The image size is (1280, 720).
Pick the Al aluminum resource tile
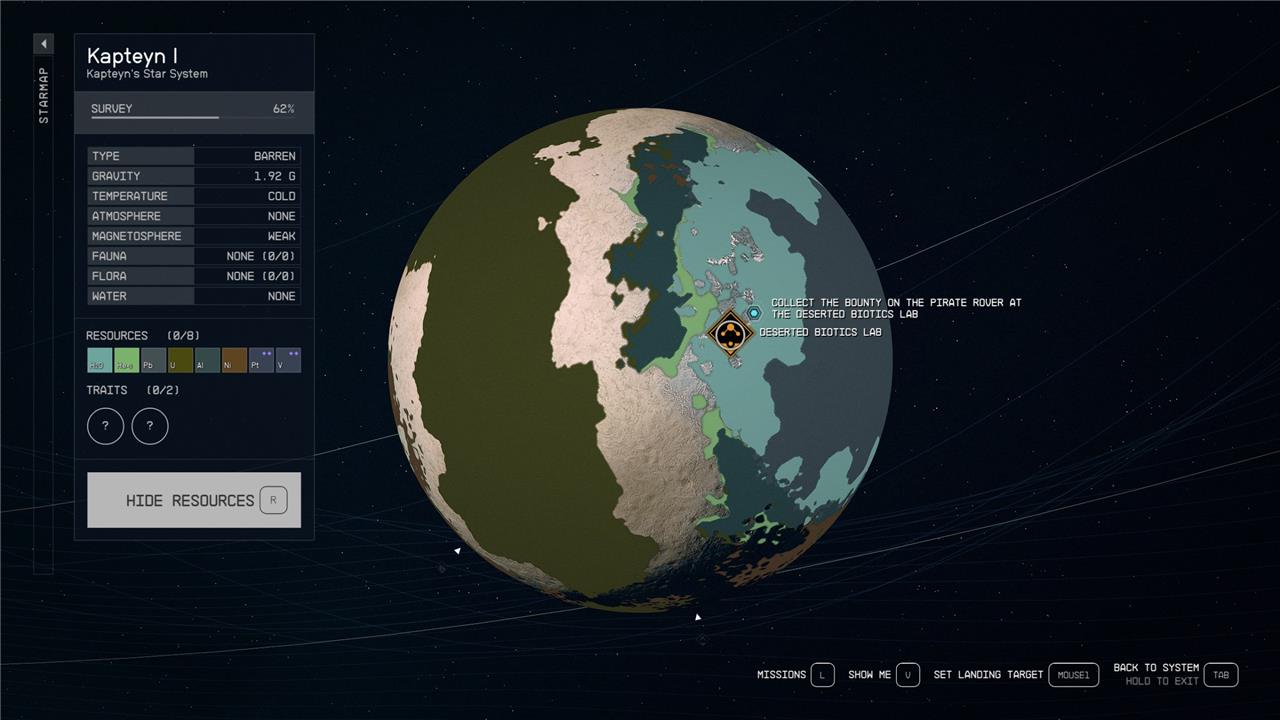coord(207,360)
